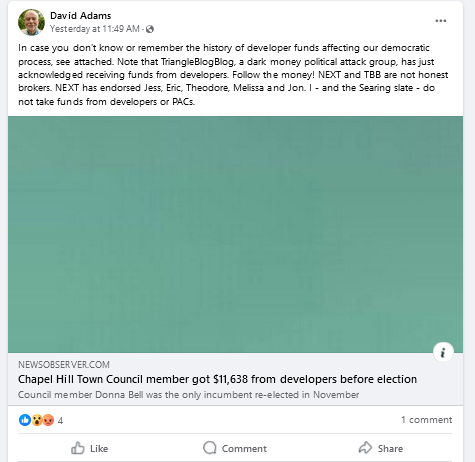Show the reactions count of 4

(x=60, y=421)
